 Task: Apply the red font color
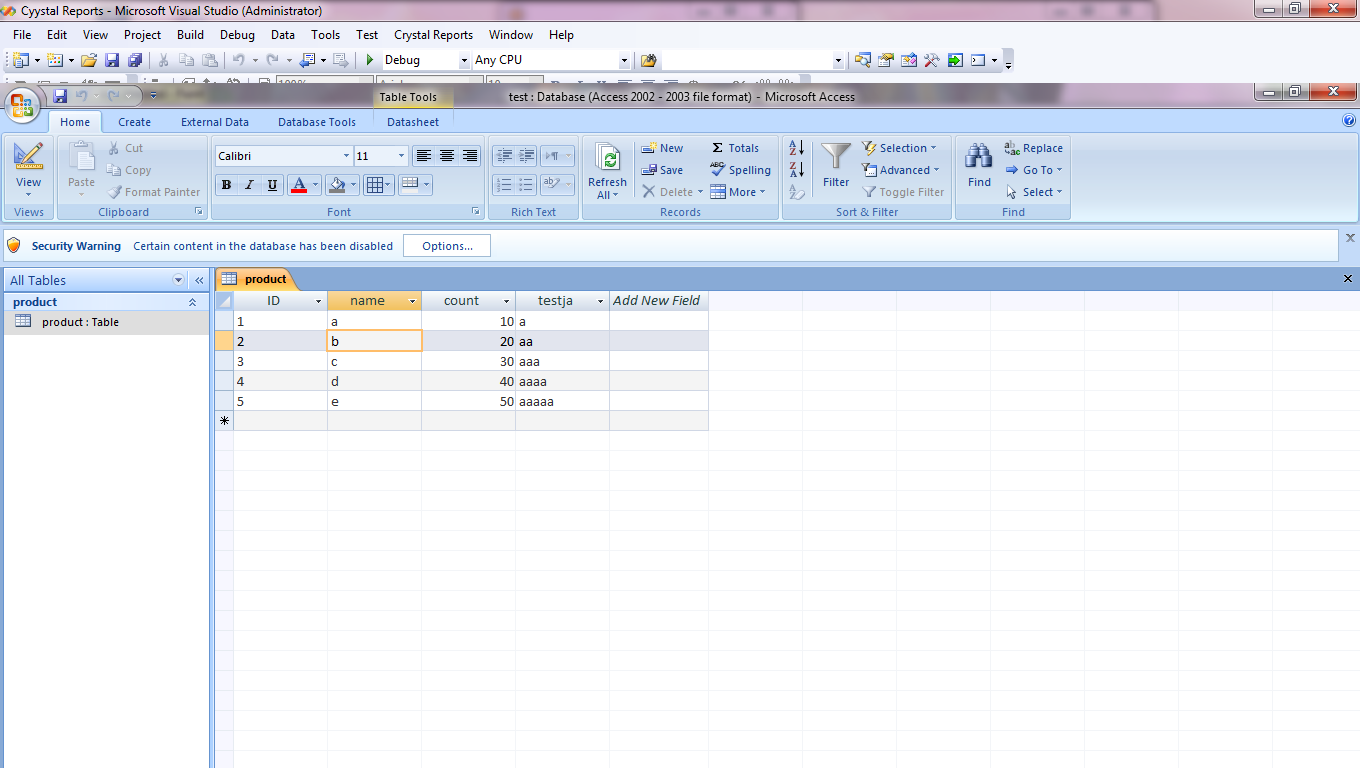click(x=298, y=185)
